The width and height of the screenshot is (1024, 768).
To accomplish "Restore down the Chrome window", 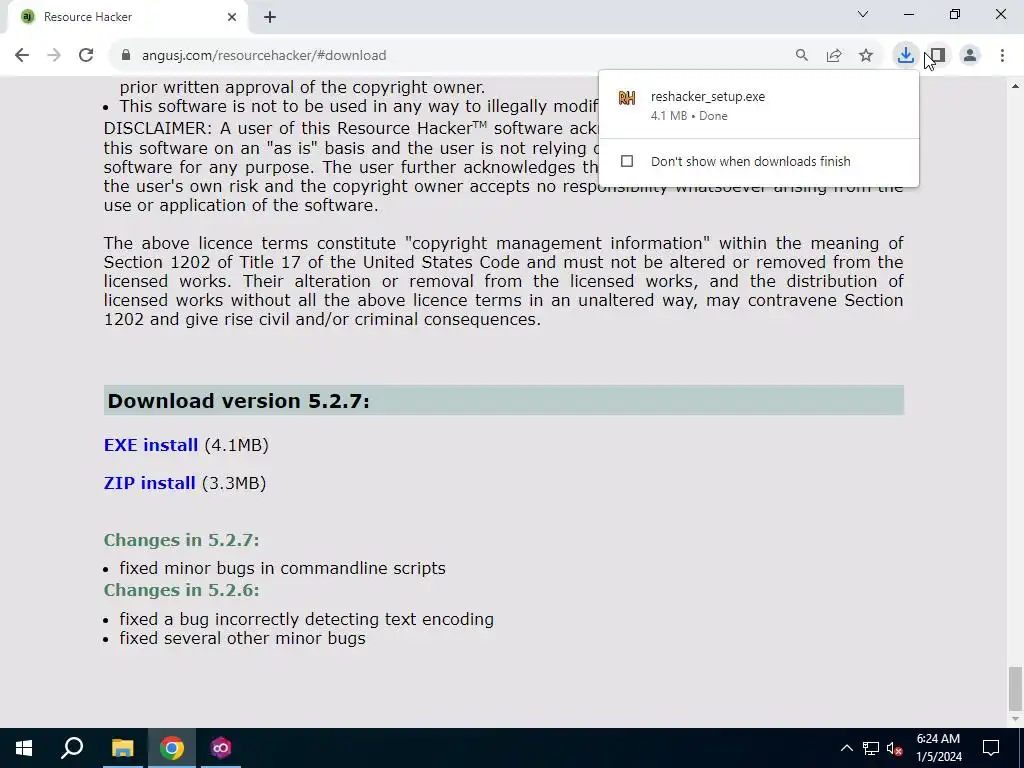I will pyautogui.click(x=955, y=14).
